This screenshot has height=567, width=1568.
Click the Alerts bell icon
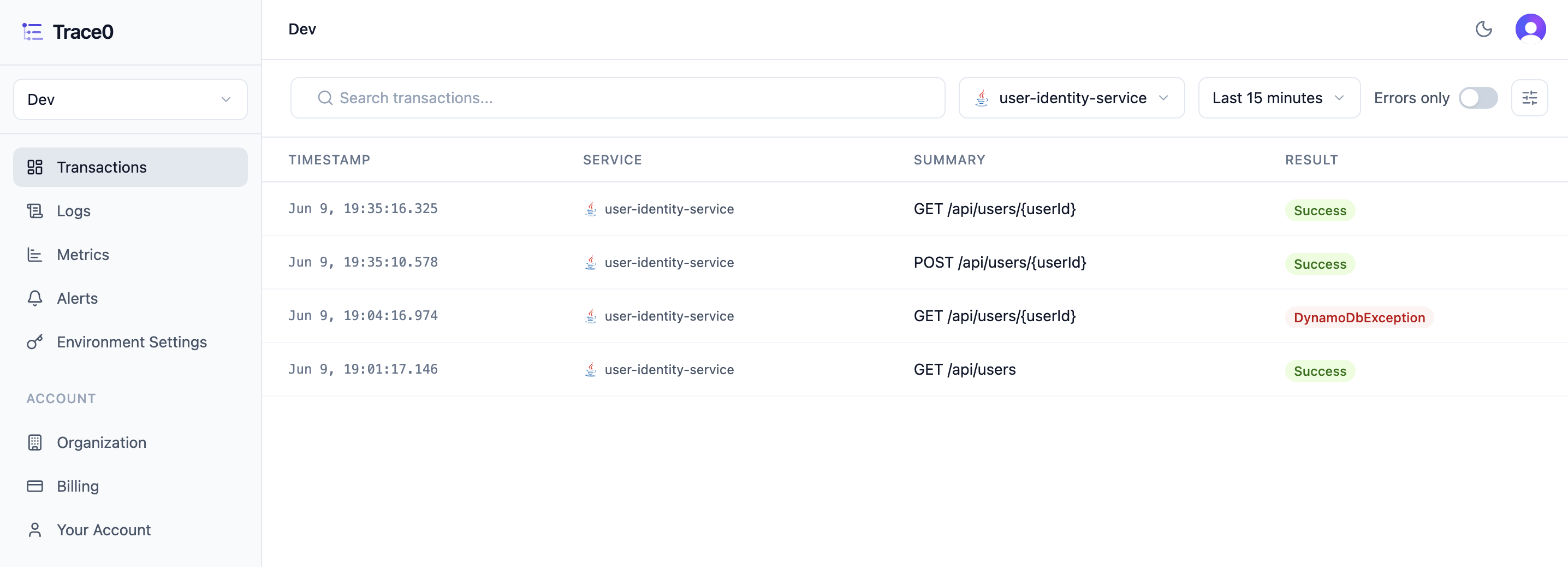35,298
